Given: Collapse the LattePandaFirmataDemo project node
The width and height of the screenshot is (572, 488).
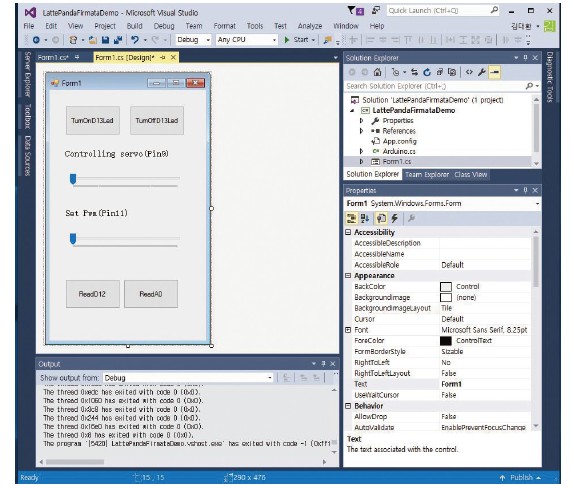Looking at the screenshot, I should [x=352, y=111].
